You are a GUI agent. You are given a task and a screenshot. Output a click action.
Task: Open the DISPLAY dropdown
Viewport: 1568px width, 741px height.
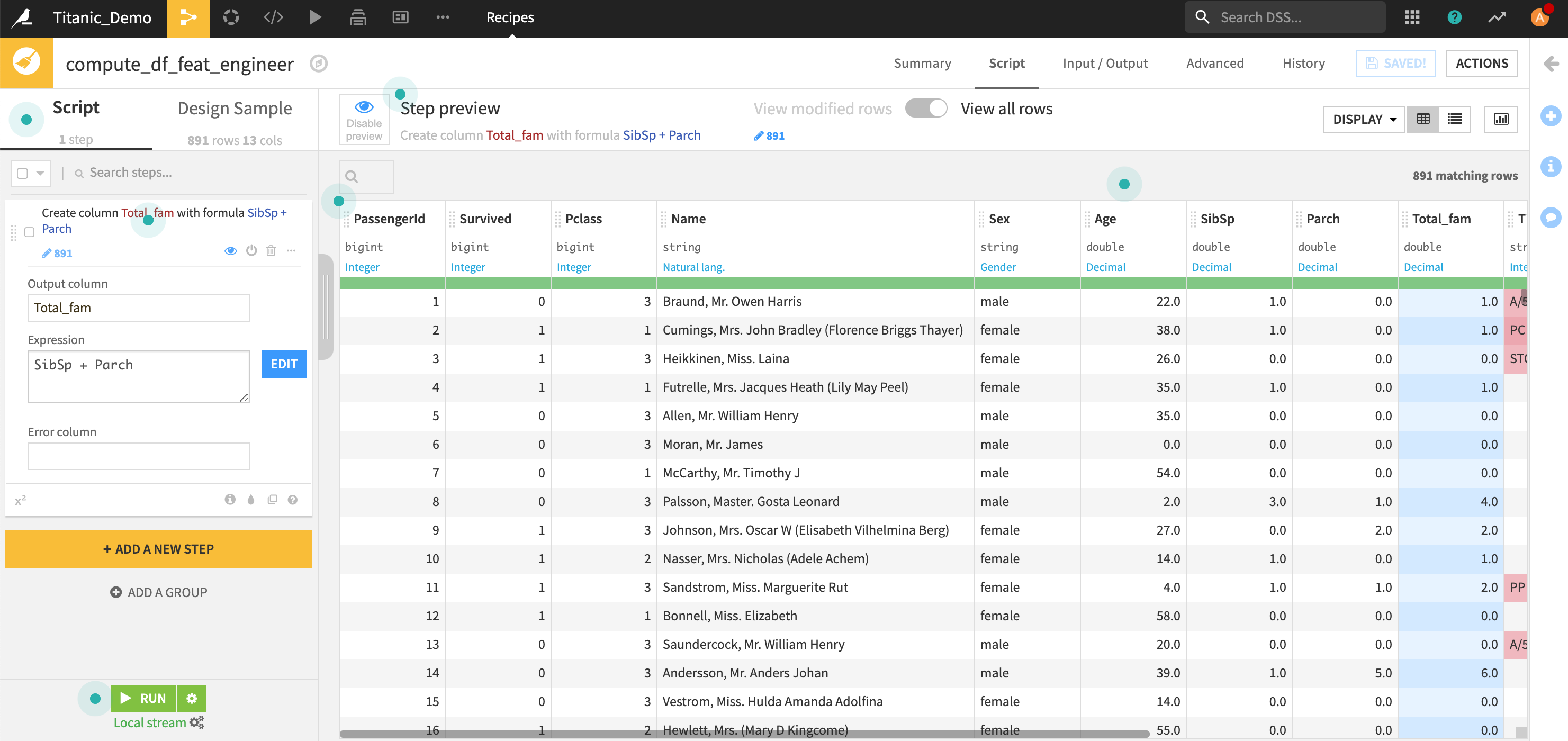pyautogui.click(x=1364, y=119)
